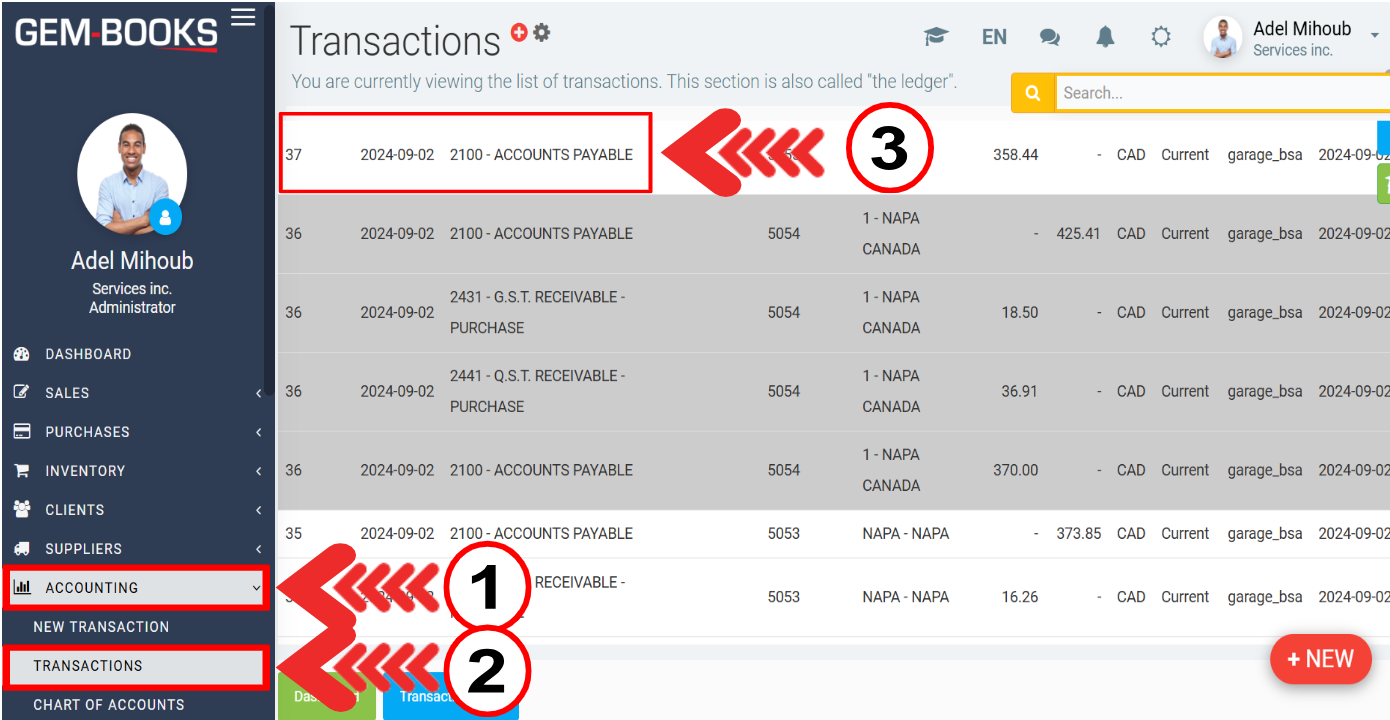
Task: Open the graduation cap tutorials icon
Action: click(x=936, y=37)
